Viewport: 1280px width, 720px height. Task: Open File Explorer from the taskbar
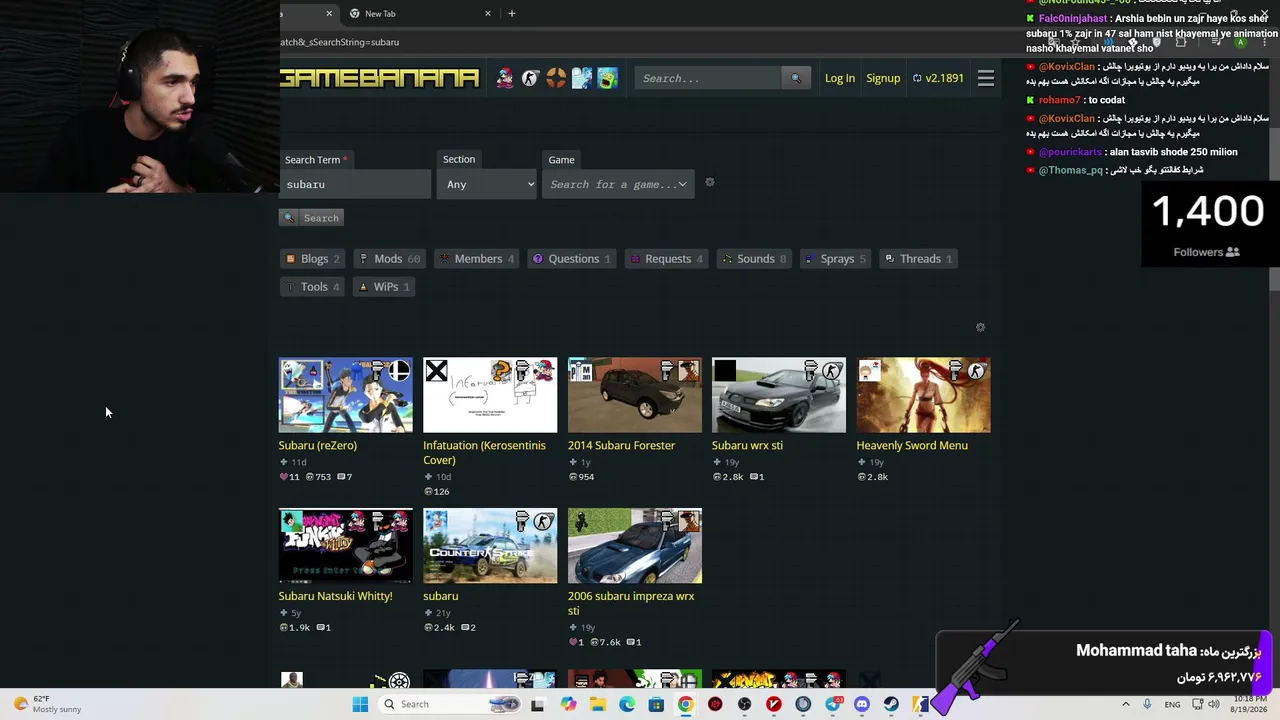click(x=598, y=704)
